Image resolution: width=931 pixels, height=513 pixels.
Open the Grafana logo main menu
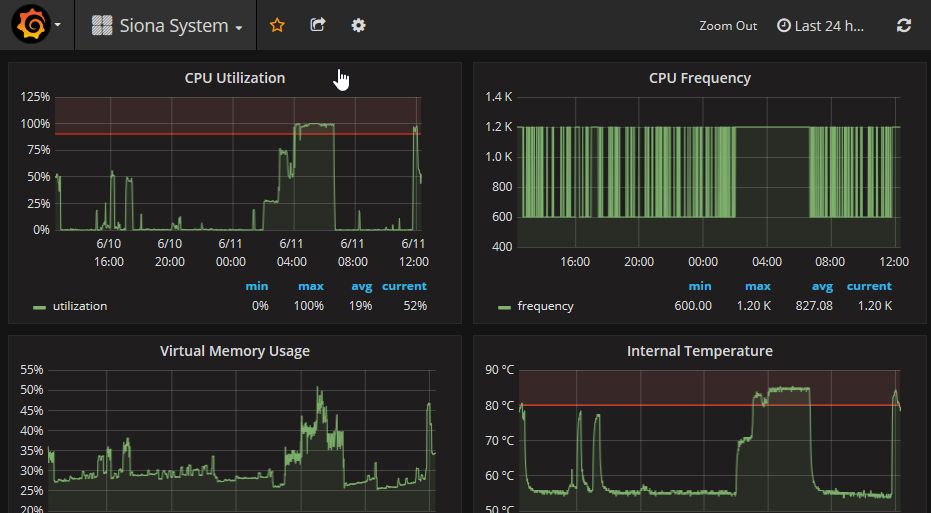(x=31, y=25)
